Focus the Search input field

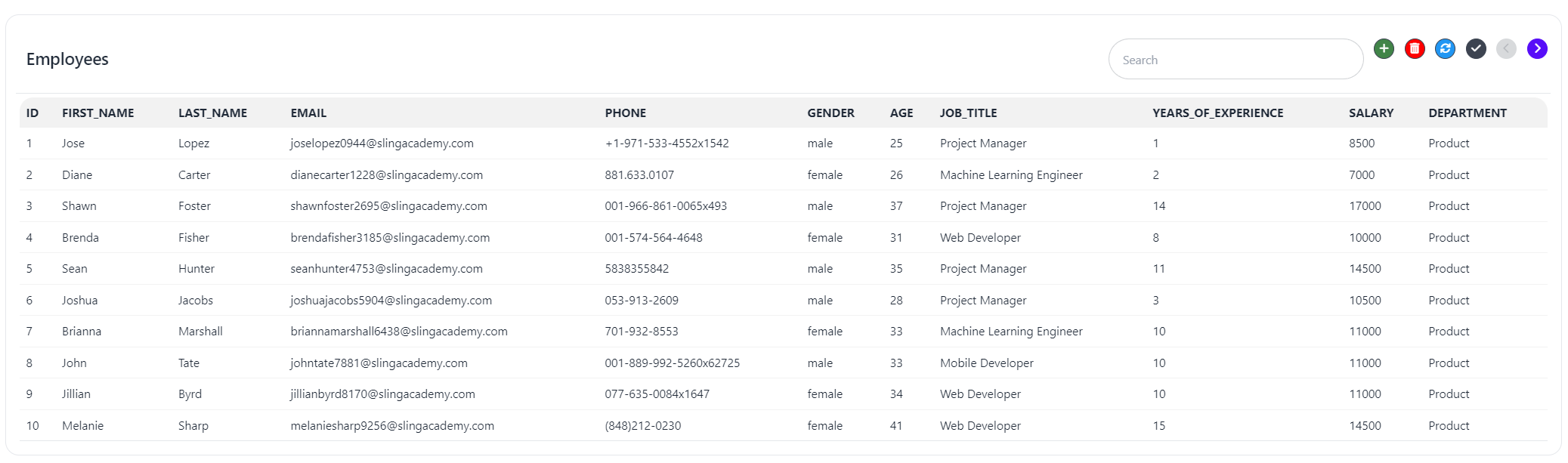(1235, 60)
